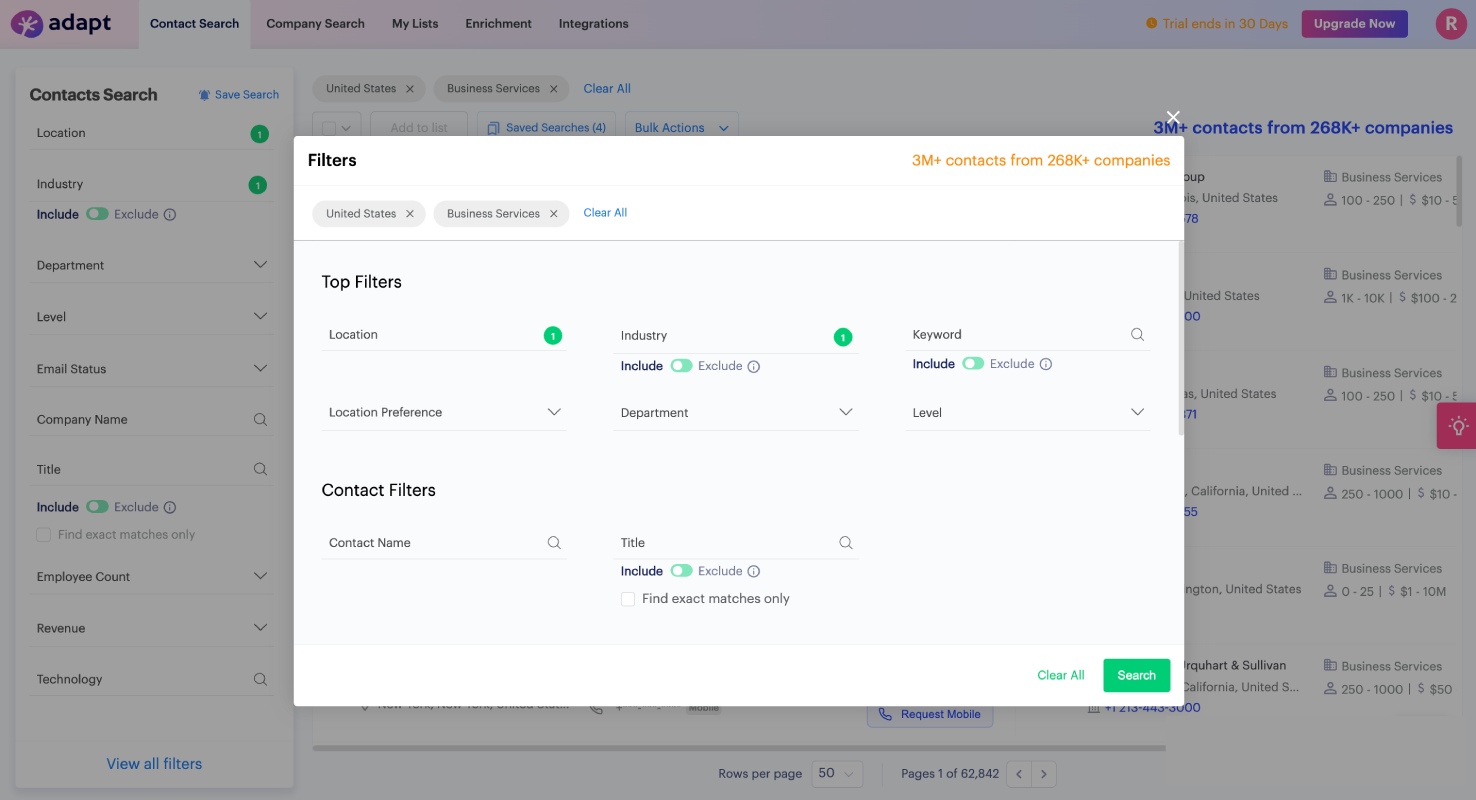This screenshot has width=1476, height=800.
Task: Click info icon beside sidebar Industry Exclude
Action: pyautogui.click(x=170, y=214)
